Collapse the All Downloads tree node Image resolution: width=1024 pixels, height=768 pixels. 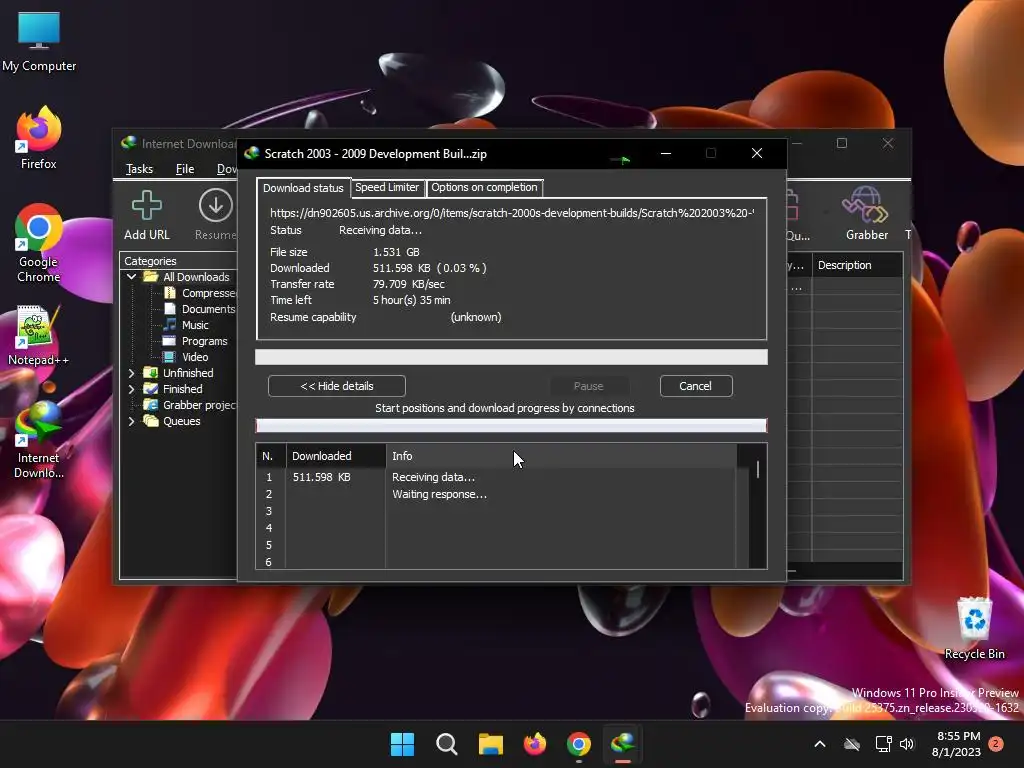132,277
